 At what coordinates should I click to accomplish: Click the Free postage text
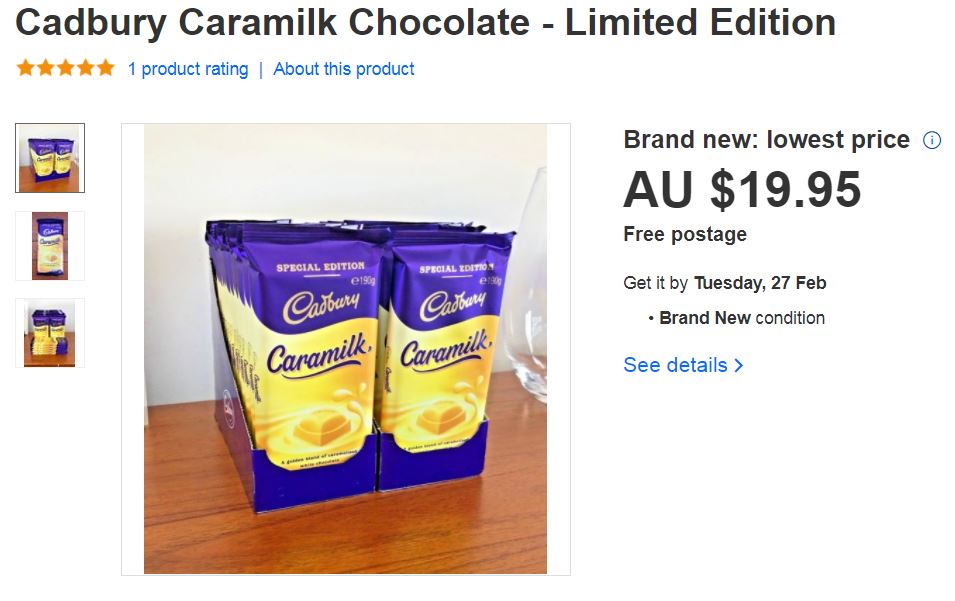click(685, 234)
